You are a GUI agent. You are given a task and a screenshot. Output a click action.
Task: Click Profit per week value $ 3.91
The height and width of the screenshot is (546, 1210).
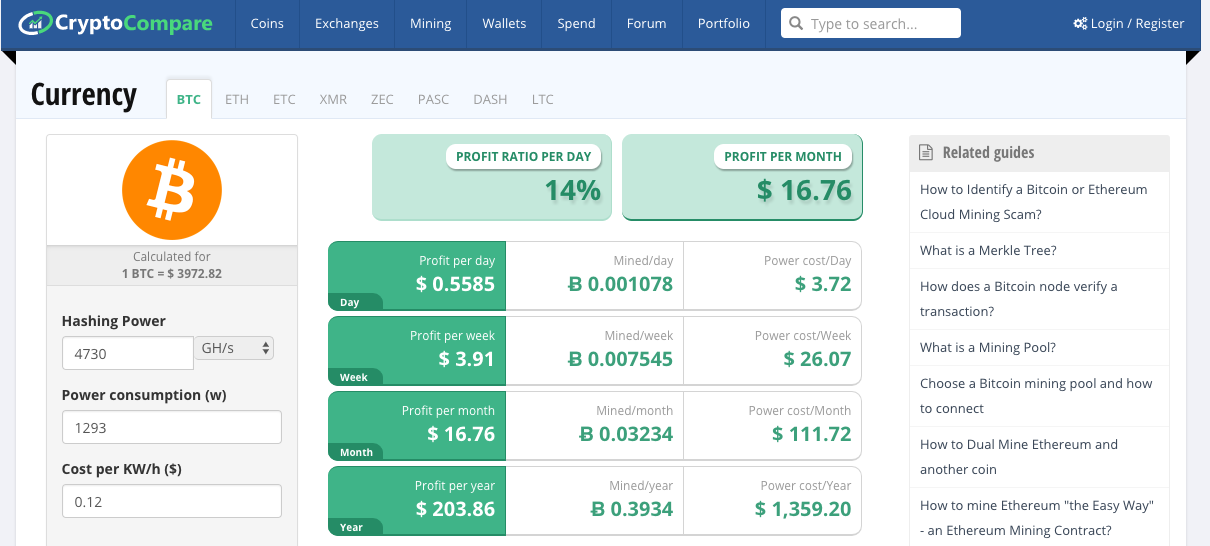[x=467, y=359]
